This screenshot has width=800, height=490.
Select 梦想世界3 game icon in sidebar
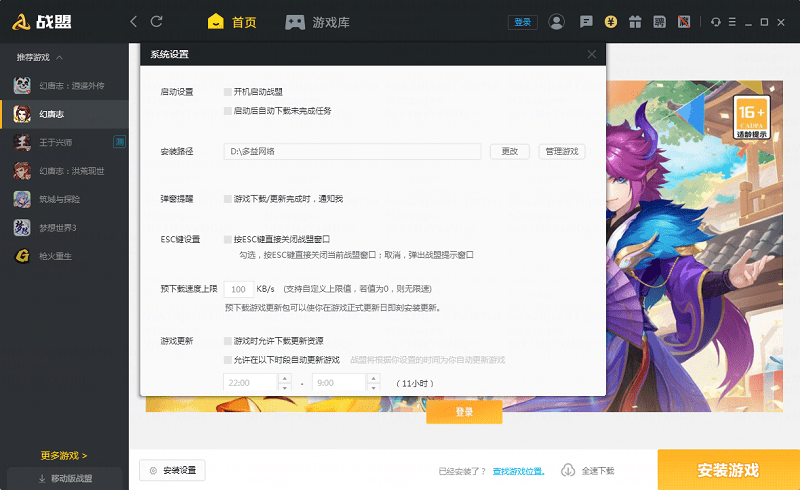click(21, 227)
